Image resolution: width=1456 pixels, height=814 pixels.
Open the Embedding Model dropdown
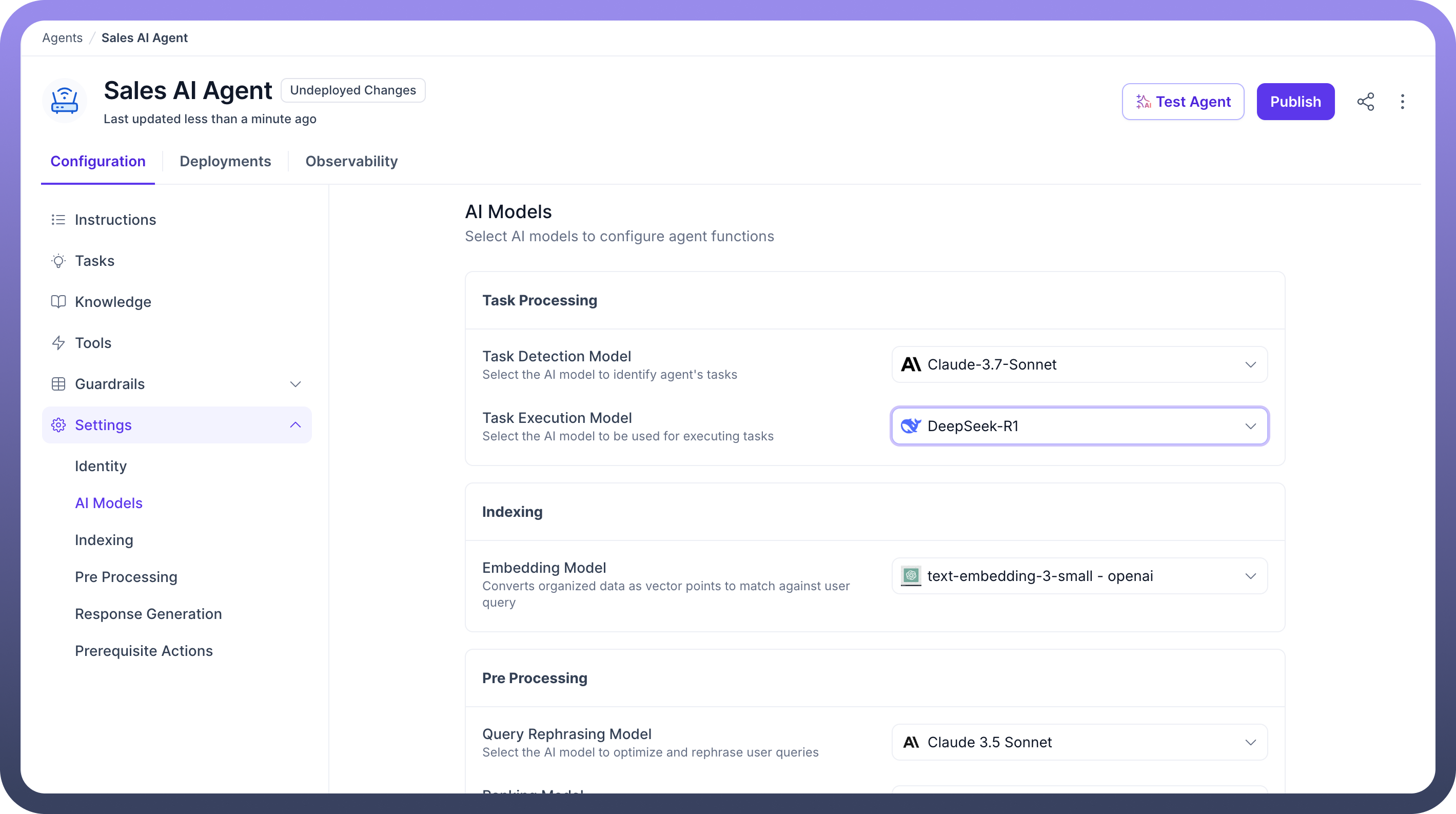click(x=1079, y=576)
